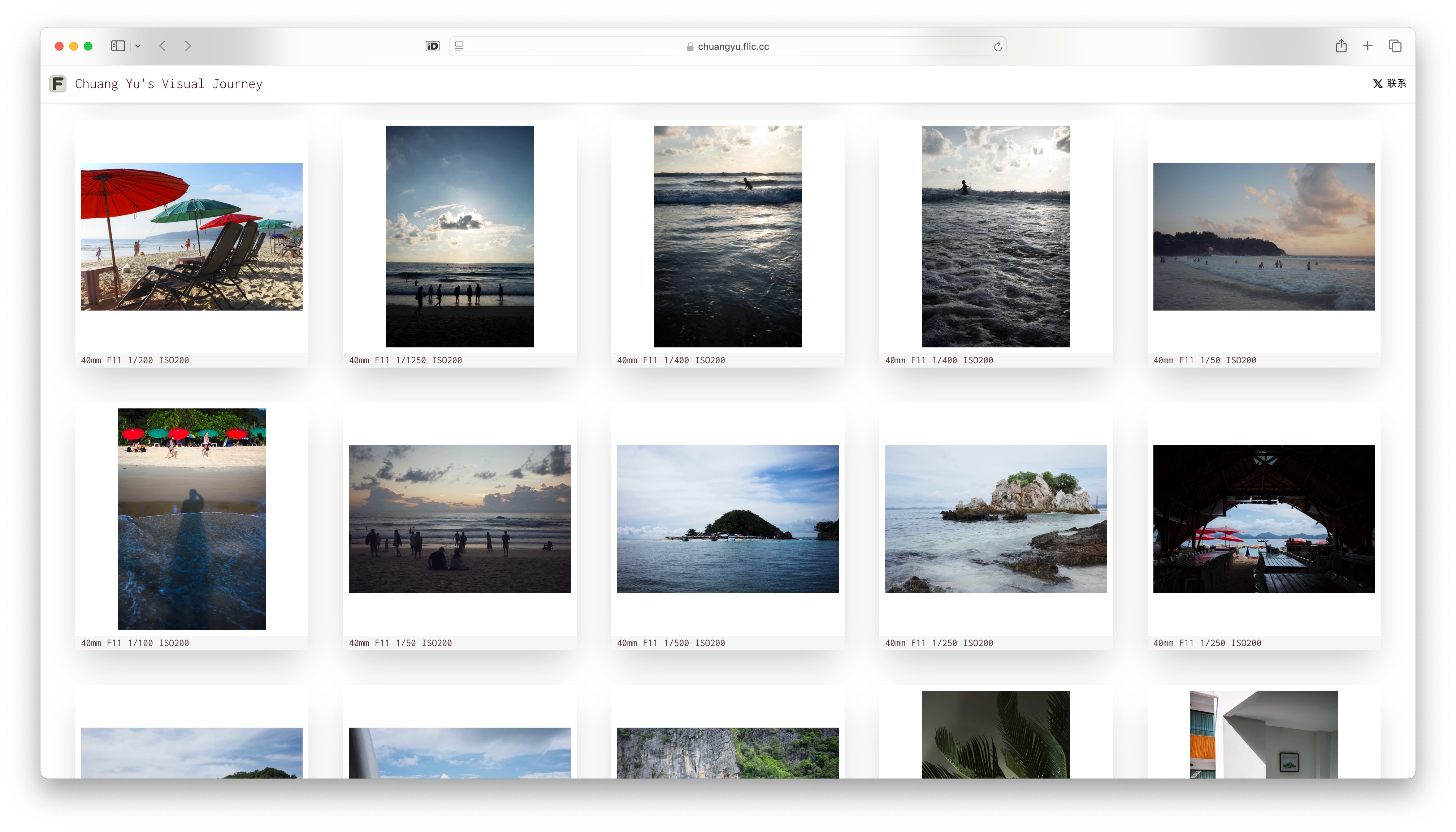Minimize the Safari window
The height and width of the screenshot is (832, 1456).
pyautogui.click(x=74, y=46)
